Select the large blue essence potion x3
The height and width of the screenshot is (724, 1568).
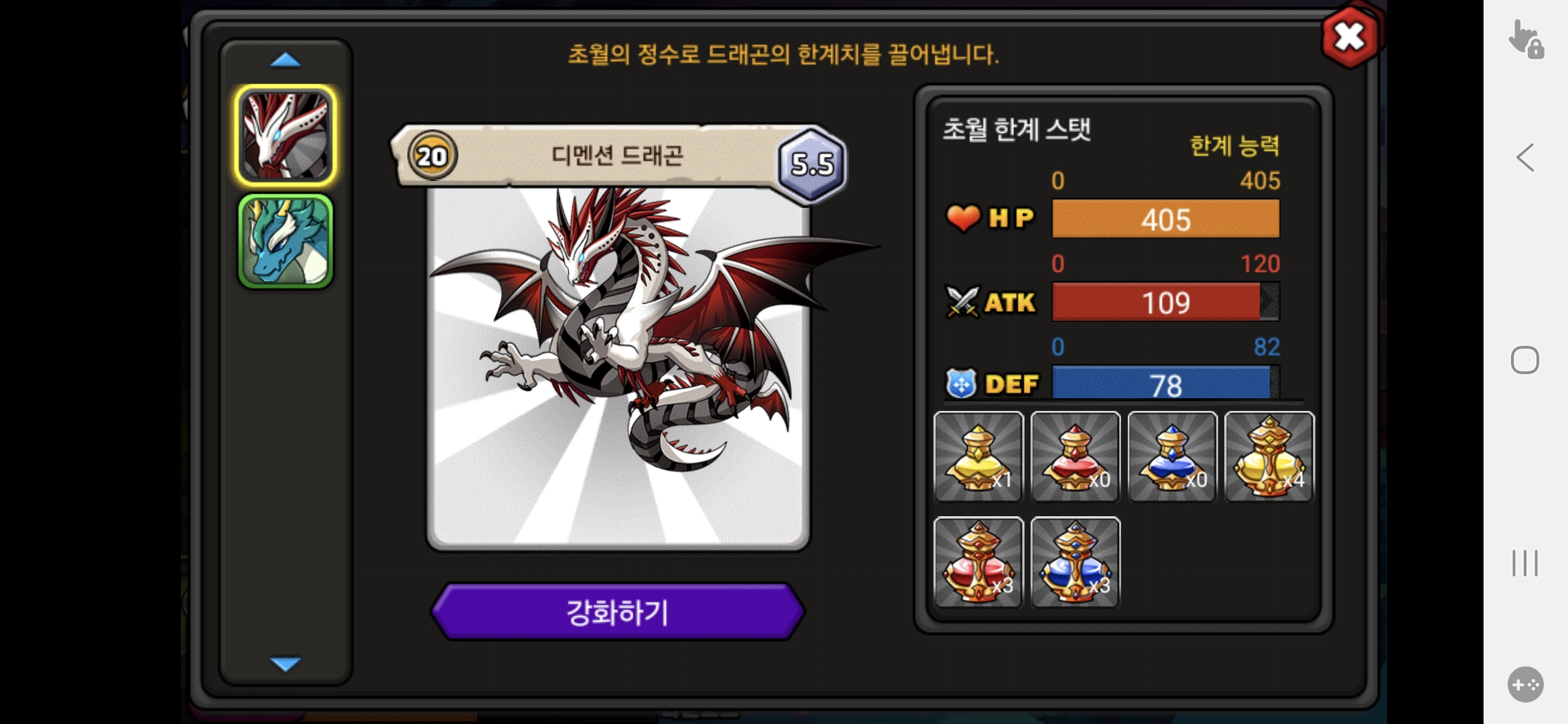point(1075,562)
